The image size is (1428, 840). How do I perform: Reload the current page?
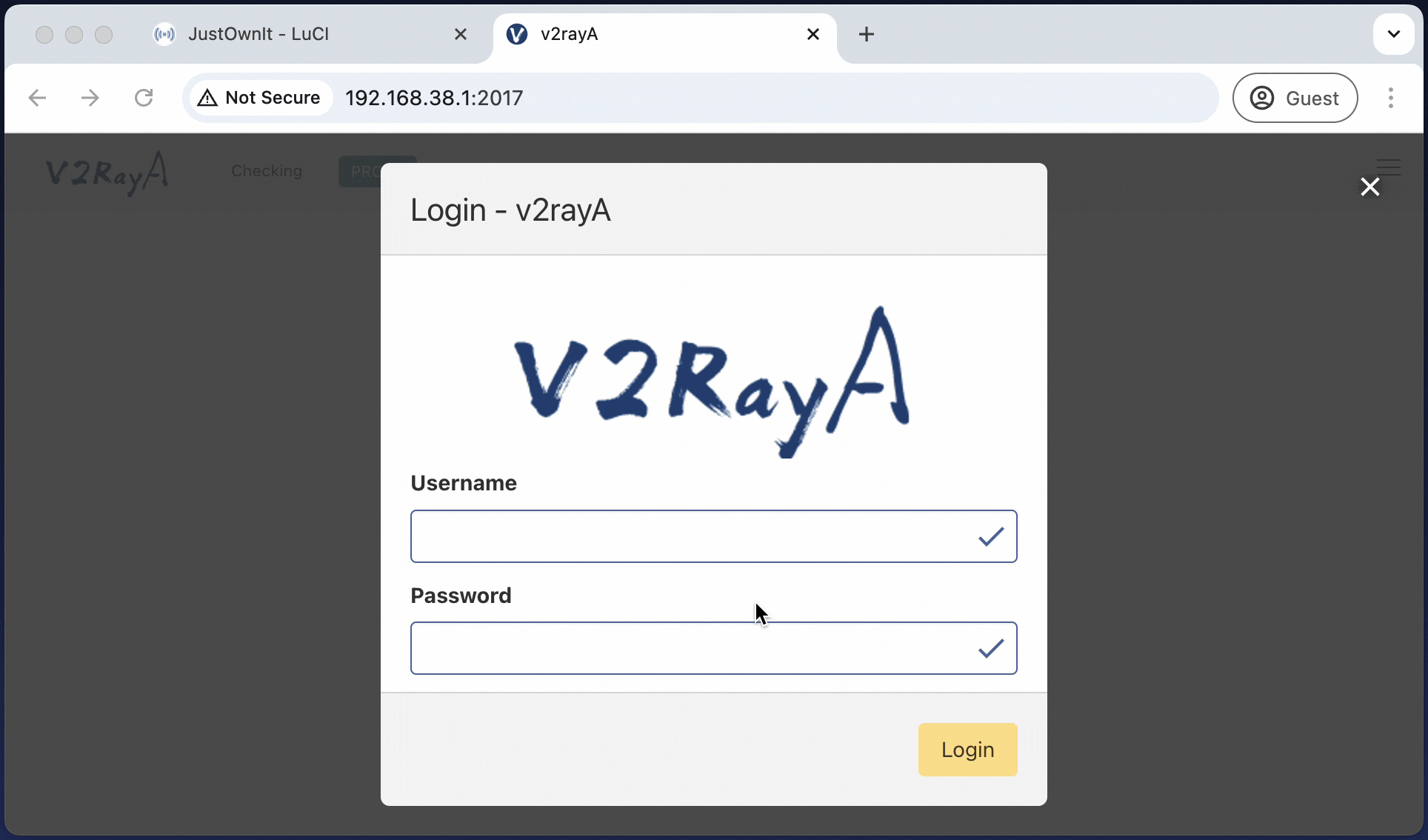point(144,98)
